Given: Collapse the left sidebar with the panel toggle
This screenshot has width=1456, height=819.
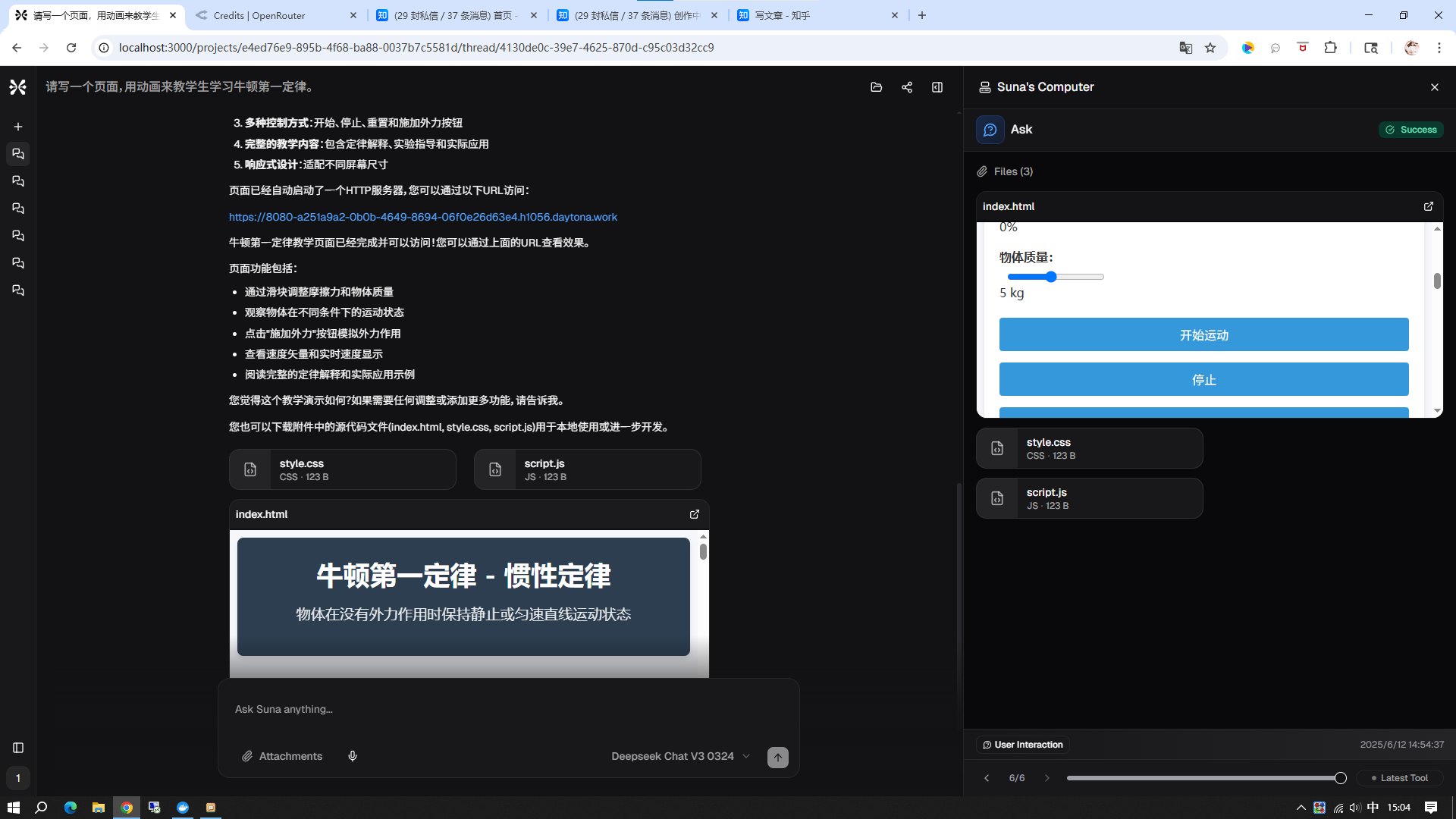Looking at the screenshot, I should point(17,747).
